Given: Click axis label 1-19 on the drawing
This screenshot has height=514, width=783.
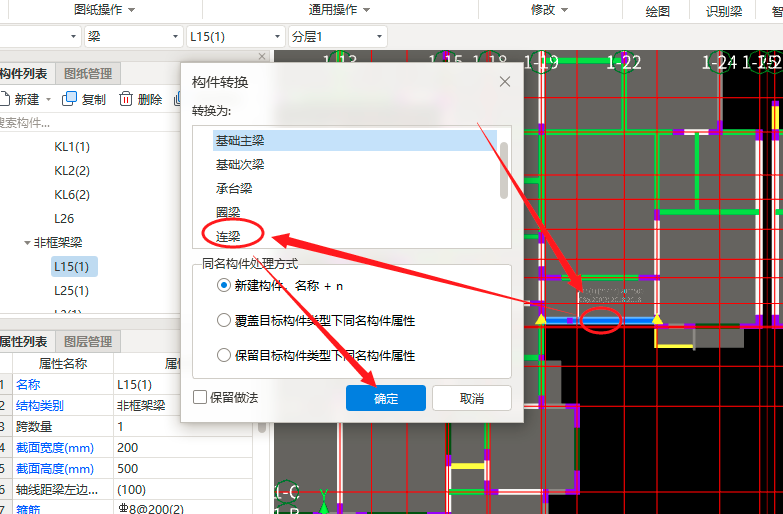Looking at the screenshot, I should point(541,62).
